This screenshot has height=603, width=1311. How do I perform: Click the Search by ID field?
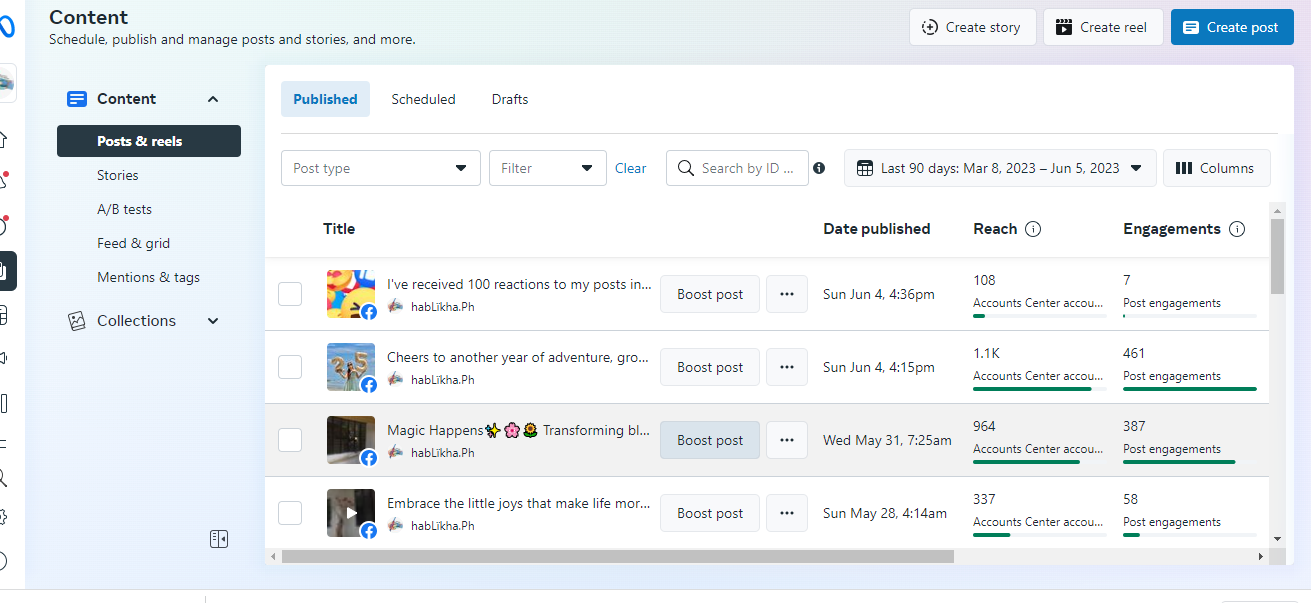pyautogui.click(x=752, y=168)
